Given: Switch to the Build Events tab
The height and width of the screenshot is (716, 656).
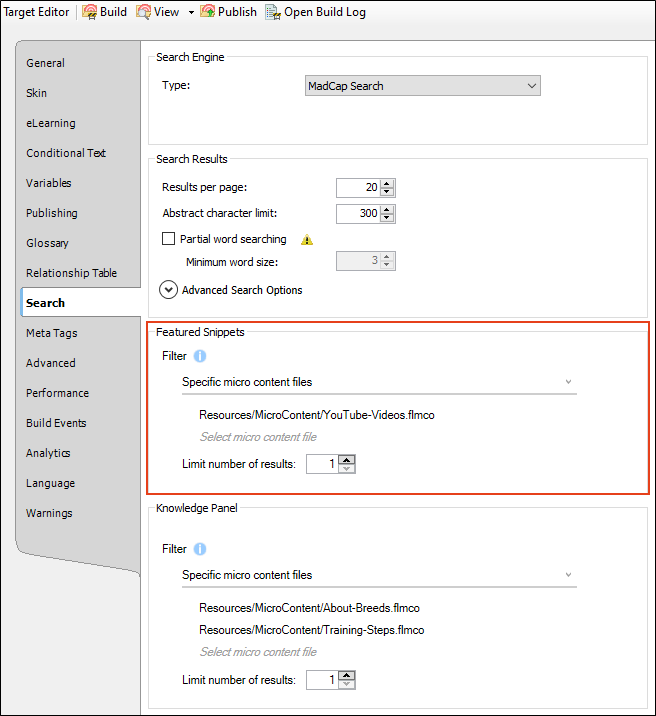Looking at the screenshot, I should 56,423.
